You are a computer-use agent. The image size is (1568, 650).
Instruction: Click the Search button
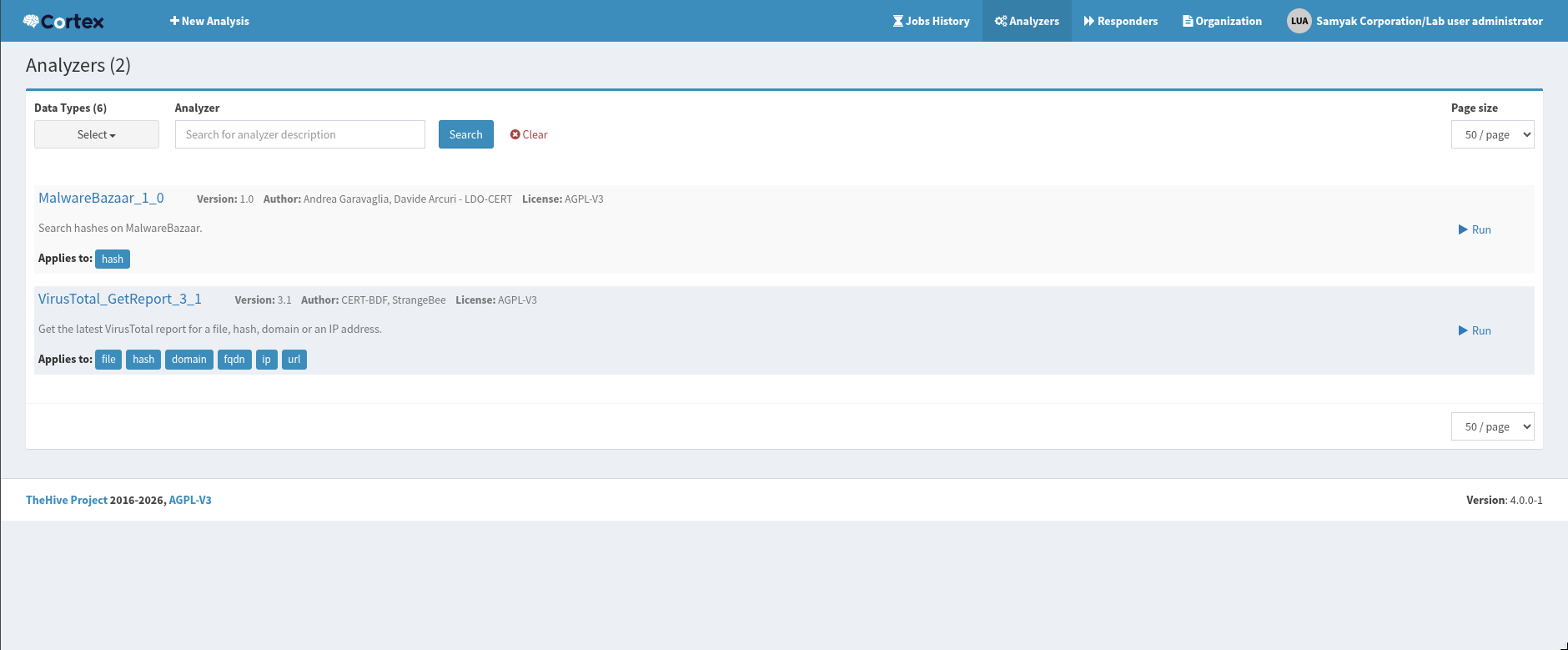466,134
